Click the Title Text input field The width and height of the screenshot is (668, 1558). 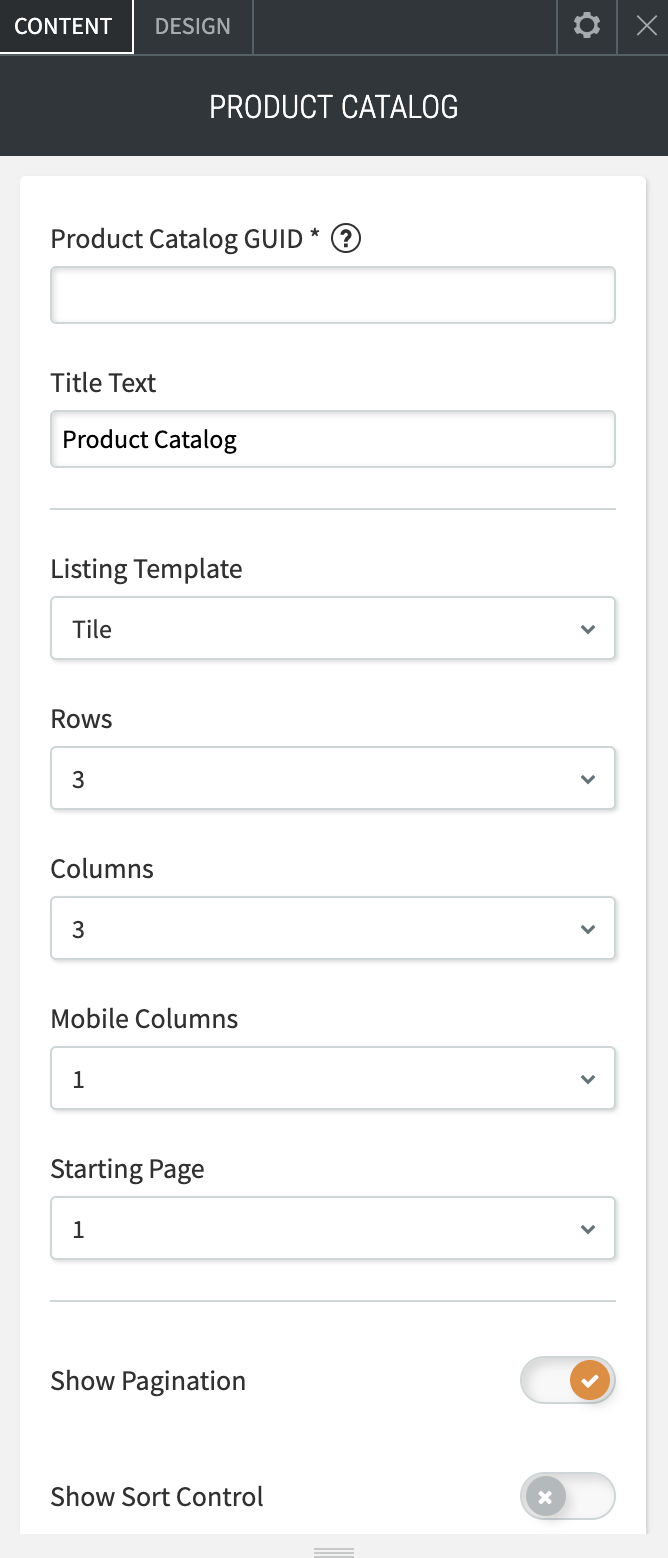(x=333, y=439)
